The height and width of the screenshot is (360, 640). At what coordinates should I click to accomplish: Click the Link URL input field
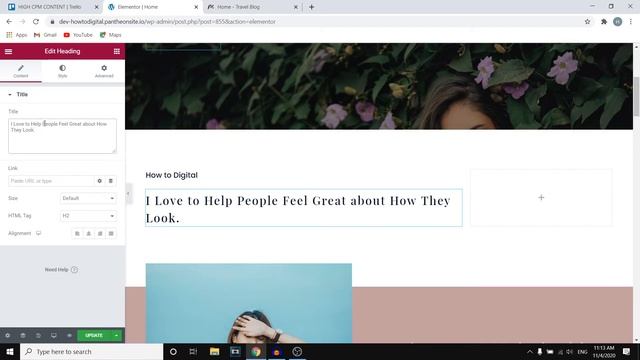(51, 181)
